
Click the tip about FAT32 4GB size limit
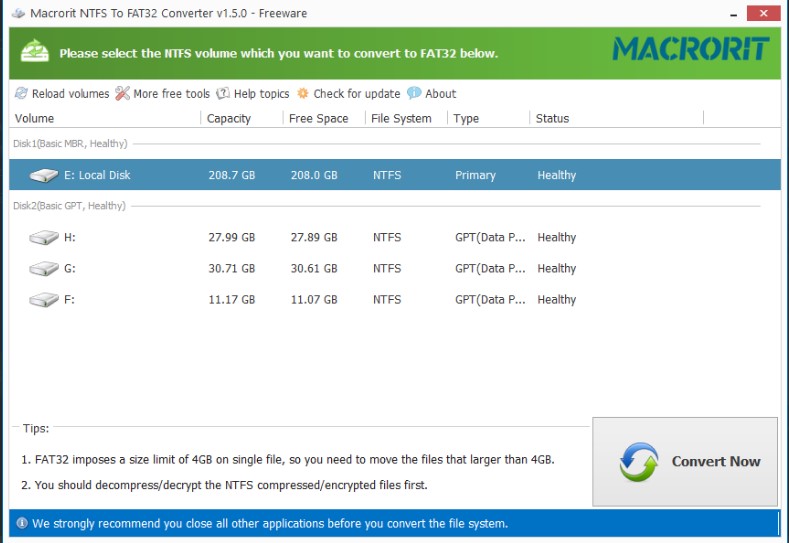click(287, 459)
